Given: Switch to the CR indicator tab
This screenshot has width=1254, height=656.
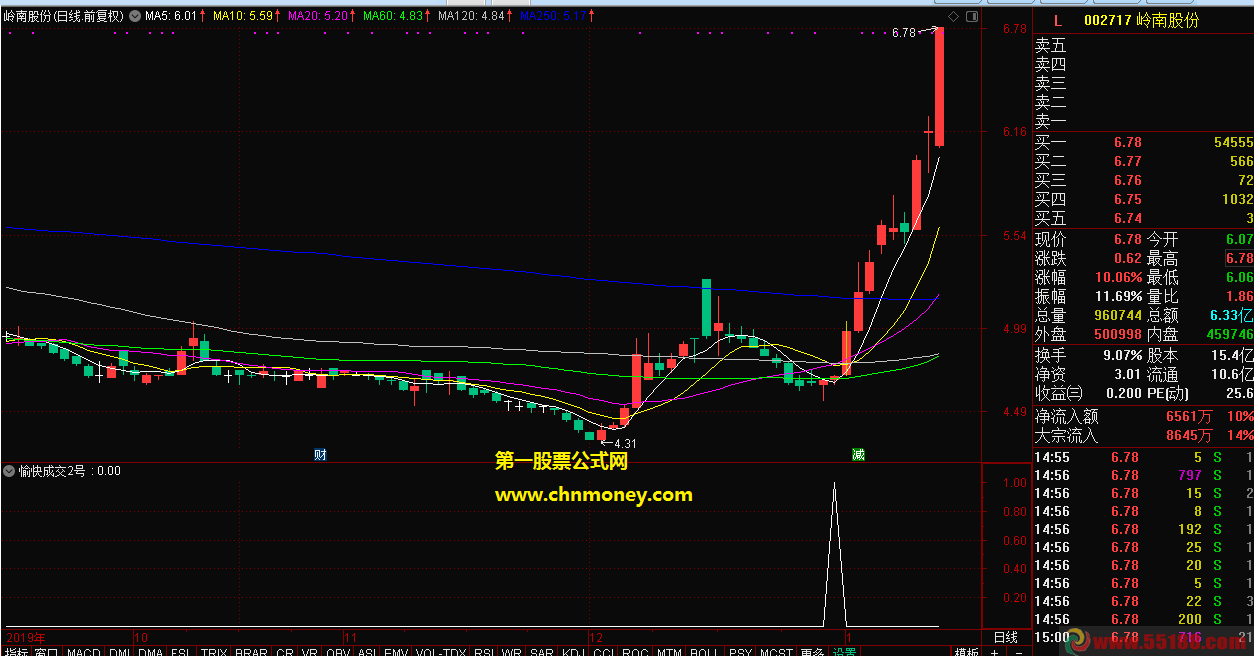Looking at the screenshot, I should [285, 652].
